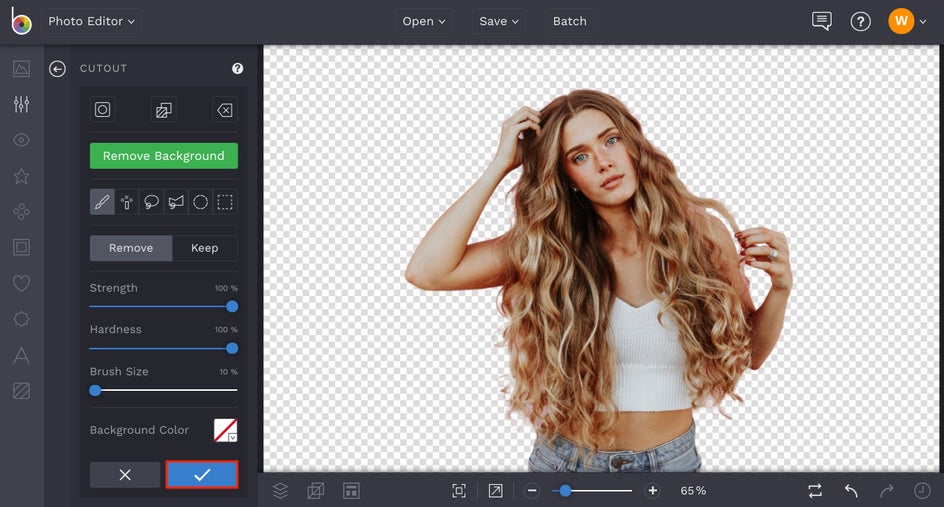This screenshot has height=507, width=944.
Task: Expand the Save menu
Action: (498, 21)
